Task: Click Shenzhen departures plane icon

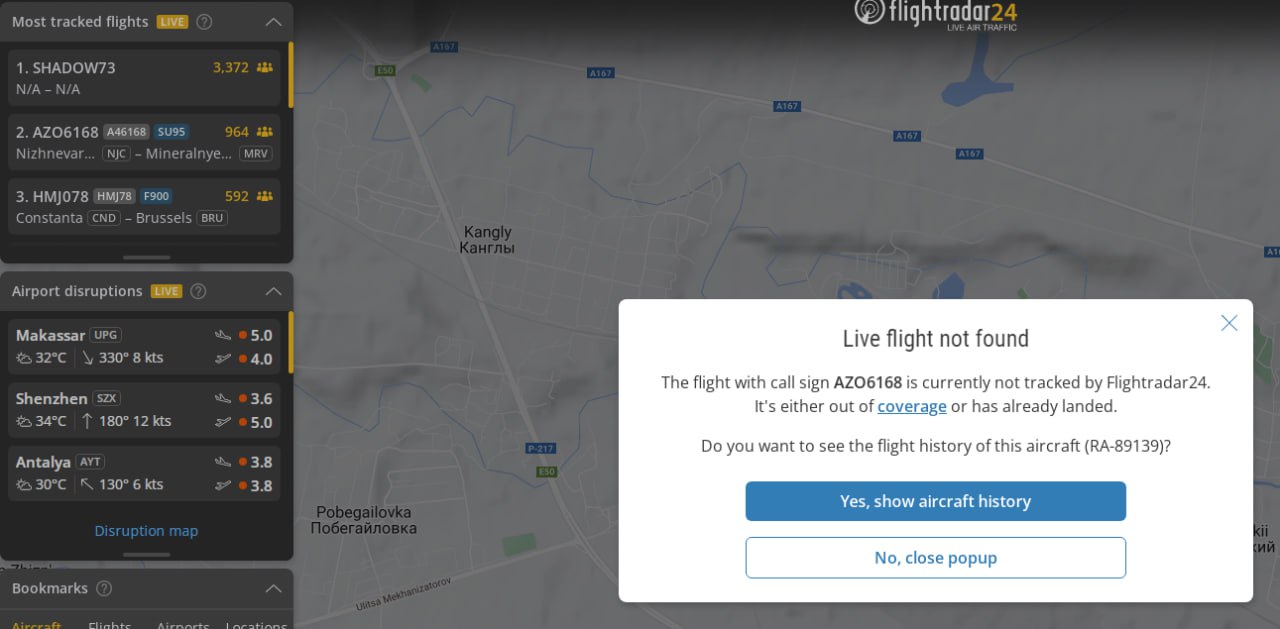Action: [223, 422]
